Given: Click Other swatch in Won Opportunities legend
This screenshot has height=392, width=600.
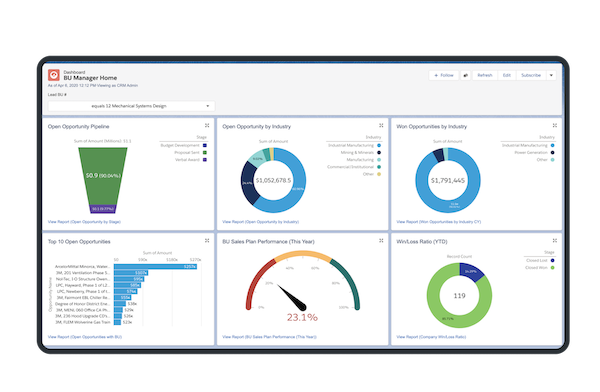Looking at the screenshot, I should [553, 160].
